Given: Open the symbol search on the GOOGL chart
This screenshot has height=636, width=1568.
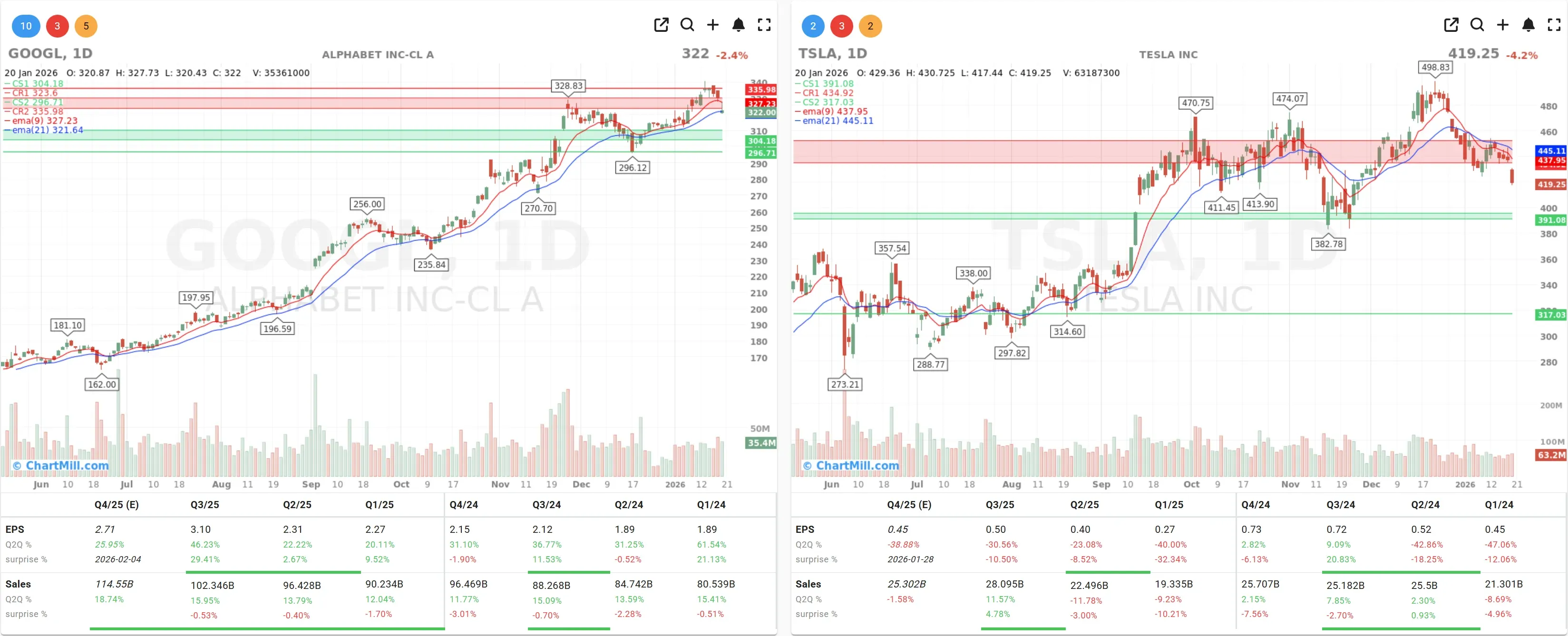Looking at the screenshot, I should pos(687,26).
